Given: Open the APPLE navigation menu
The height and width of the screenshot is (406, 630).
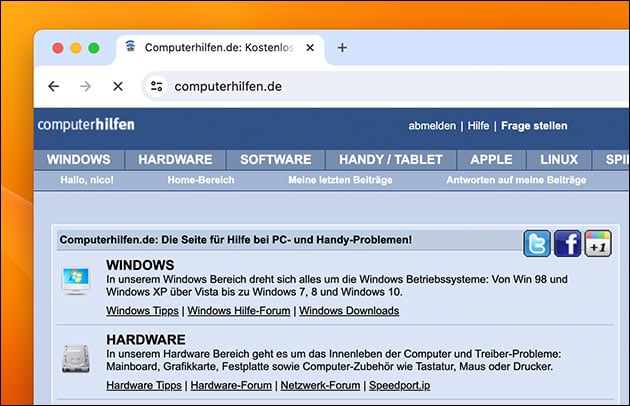Looking at the screenshot, I should (x=491, y=160).
